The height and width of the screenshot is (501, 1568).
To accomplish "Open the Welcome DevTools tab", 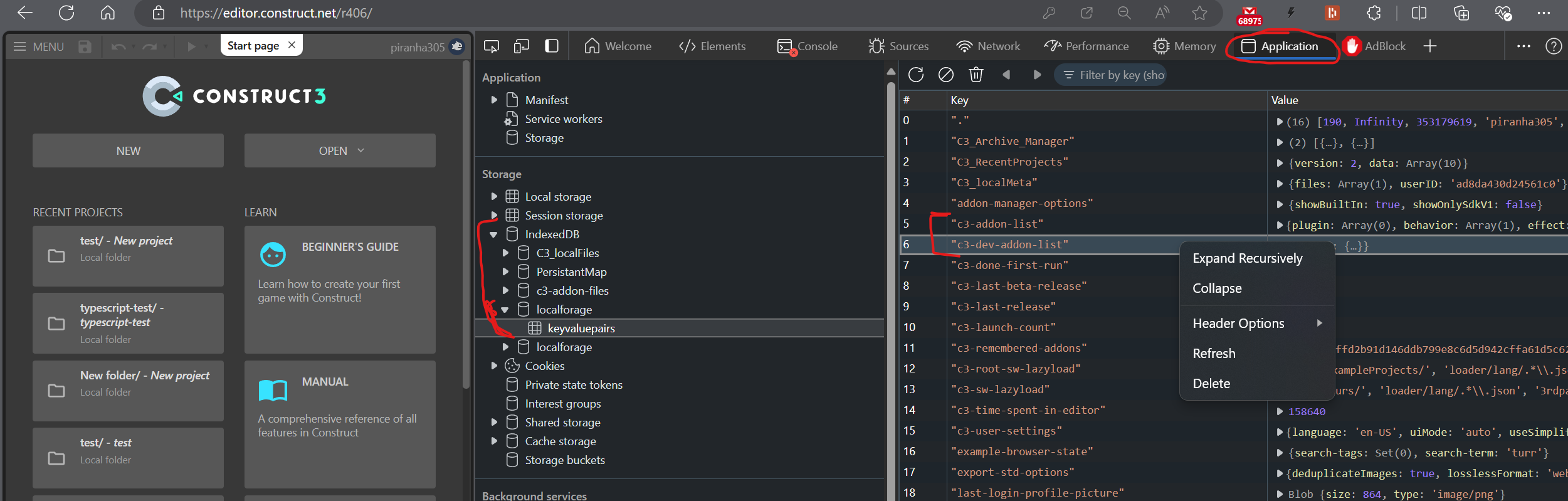I will coord(618,46).
